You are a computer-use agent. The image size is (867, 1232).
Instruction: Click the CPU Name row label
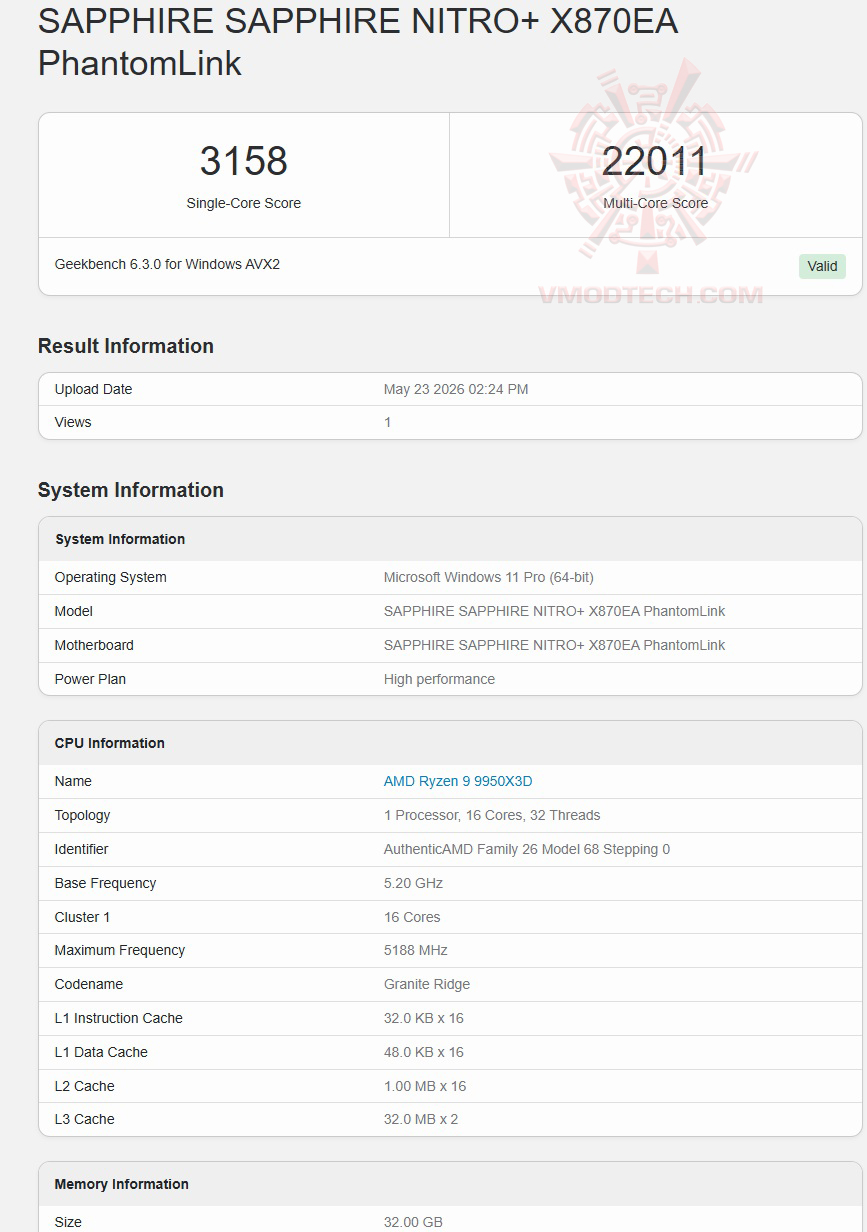pyautogui.click(x=73, y=781)
